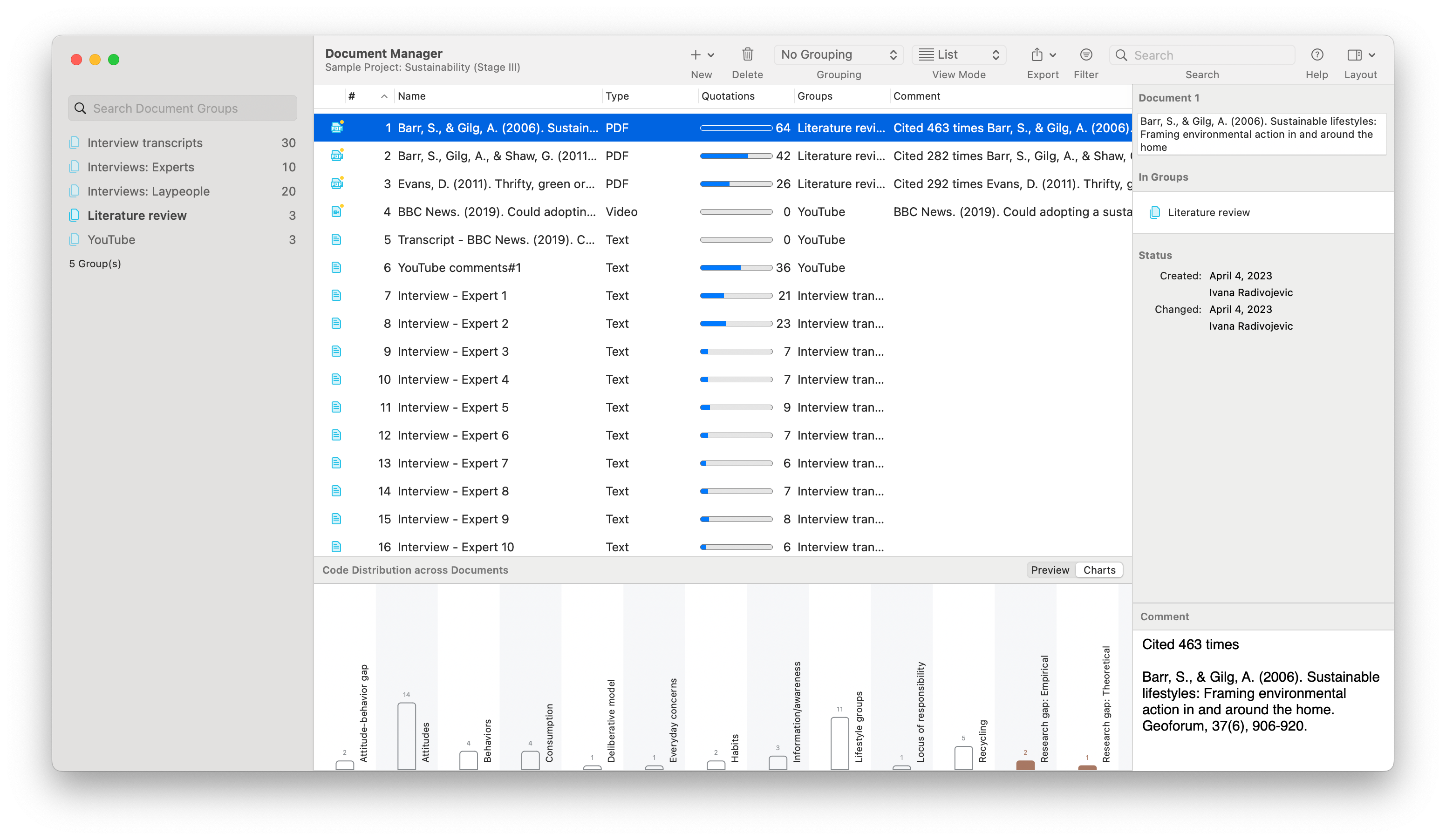Click the Quotations progress bar for Interview - Expert 1
The image size is (1446, 840).
pyautogui.click(x=736, y=295)
